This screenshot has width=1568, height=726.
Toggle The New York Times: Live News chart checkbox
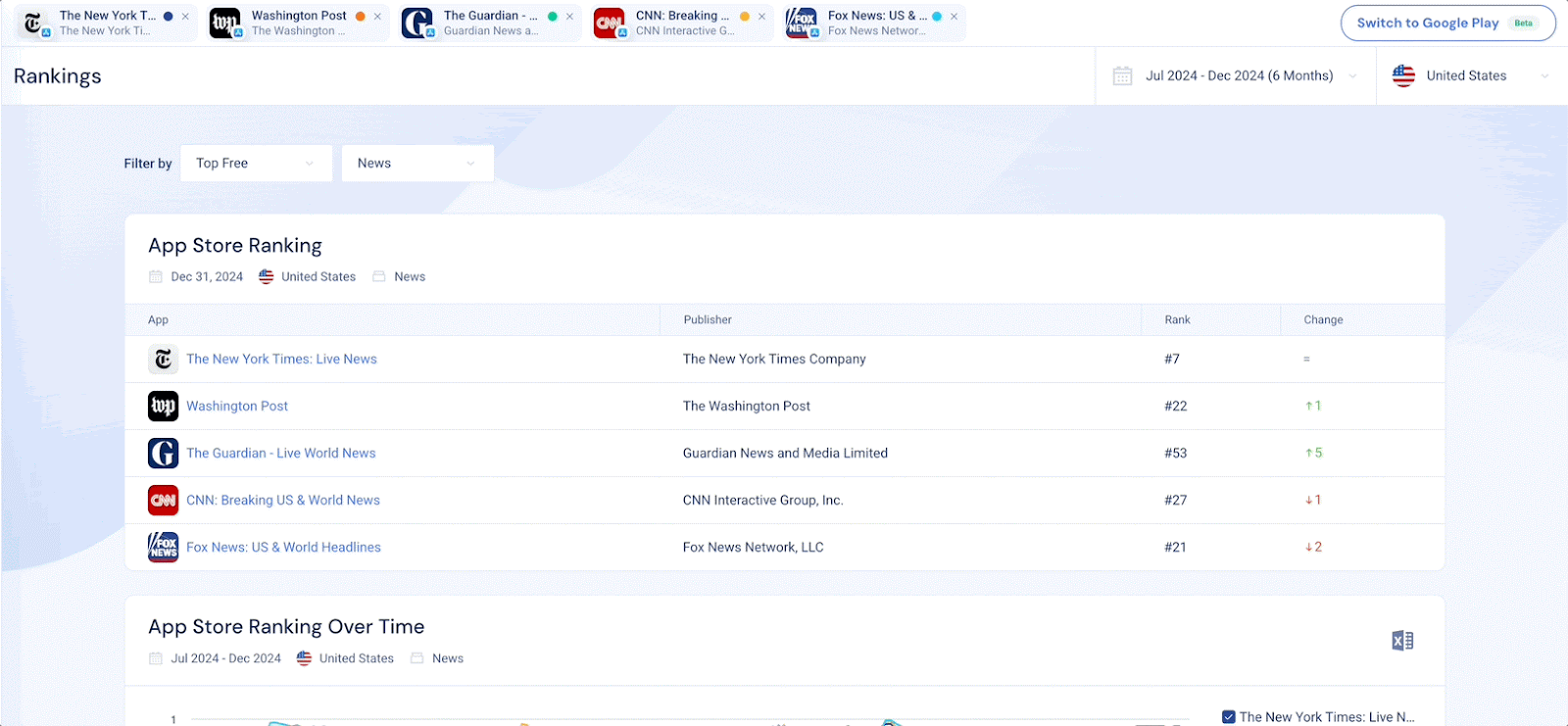tap(1229, 717)
